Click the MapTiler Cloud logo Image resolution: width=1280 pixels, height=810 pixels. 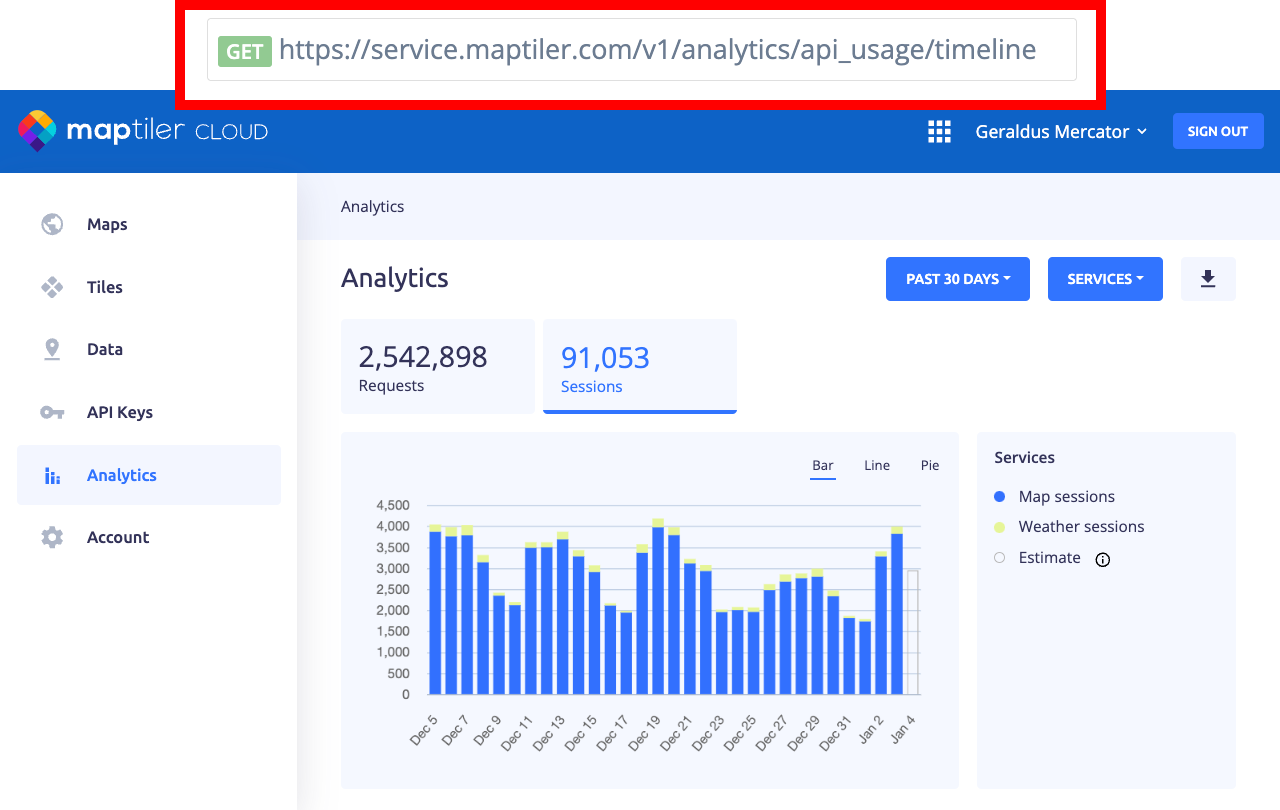pyautogui.click(x=143, y=131)
